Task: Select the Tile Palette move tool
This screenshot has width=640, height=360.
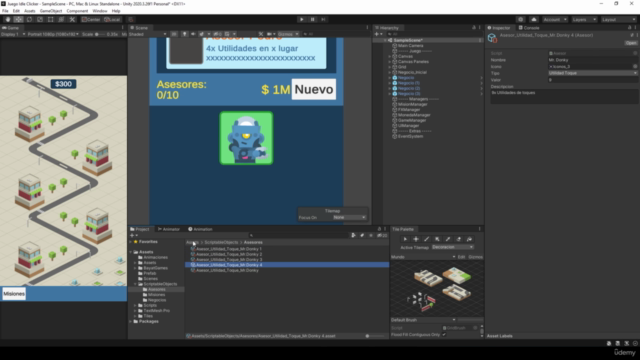Action: pyautogui.click(x=416, y=239)
